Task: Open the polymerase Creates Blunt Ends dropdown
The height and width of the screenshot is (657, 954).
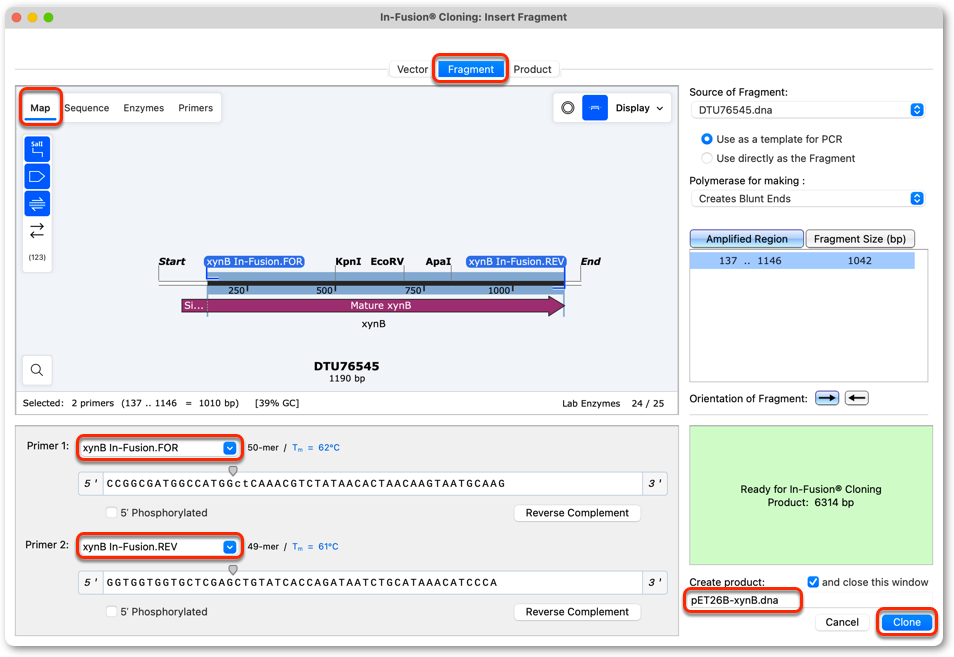Action: click(x=808, y=199)
